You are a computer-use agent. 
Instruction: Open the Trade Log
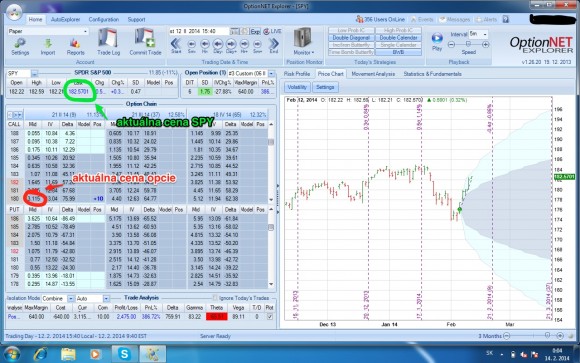coord(108,42)
